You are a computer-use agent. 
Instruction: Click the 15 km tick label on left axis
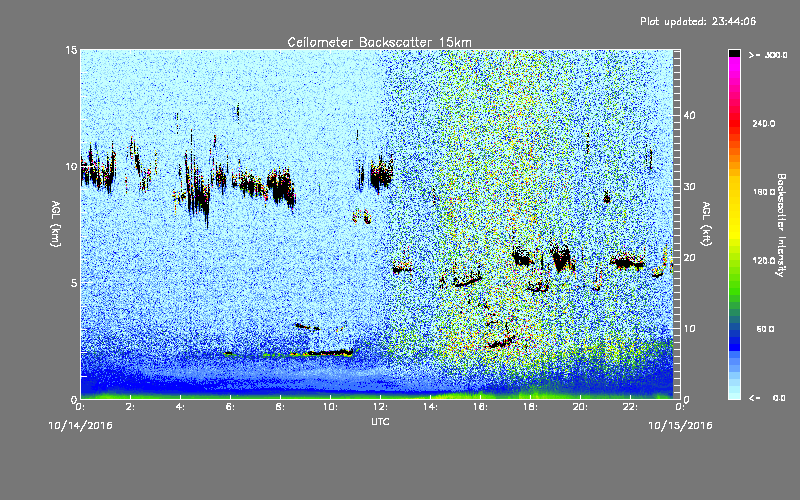[x=71, y=50]
